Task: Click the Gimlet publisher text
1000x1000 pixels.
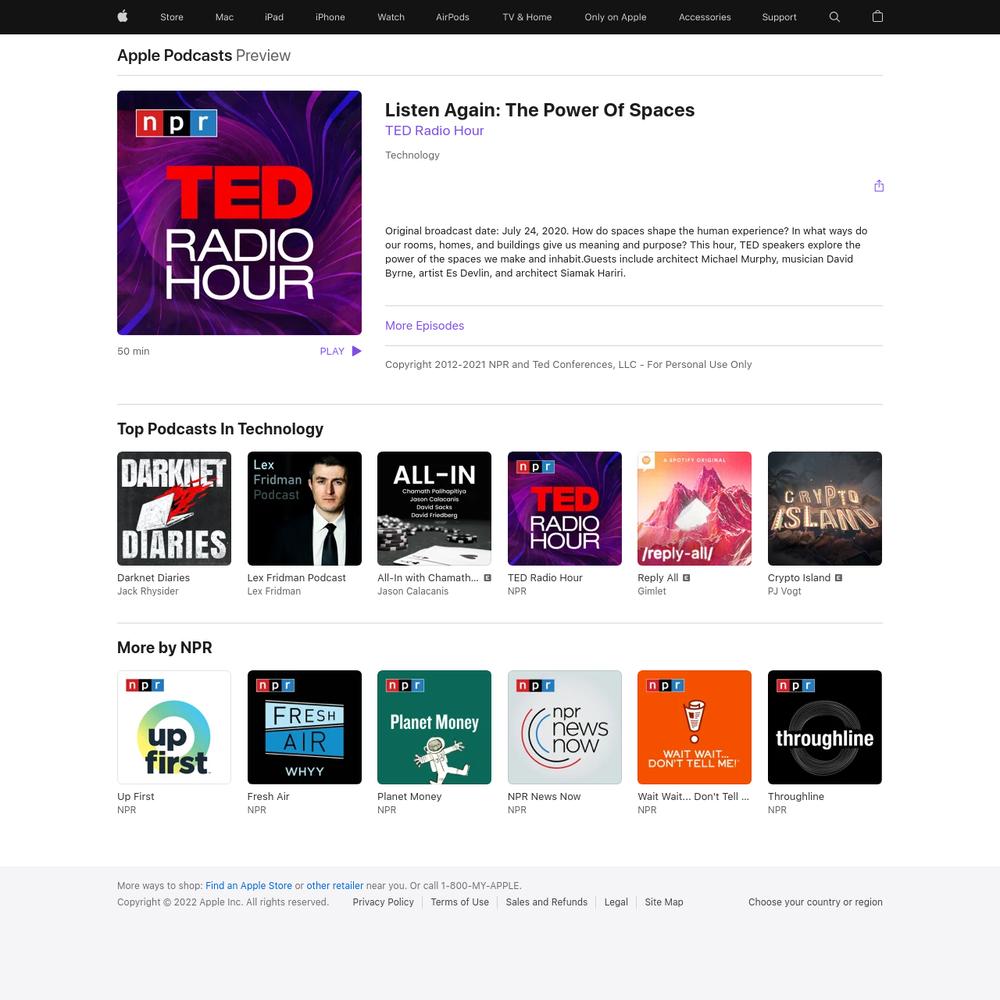Action: [652, 591]
